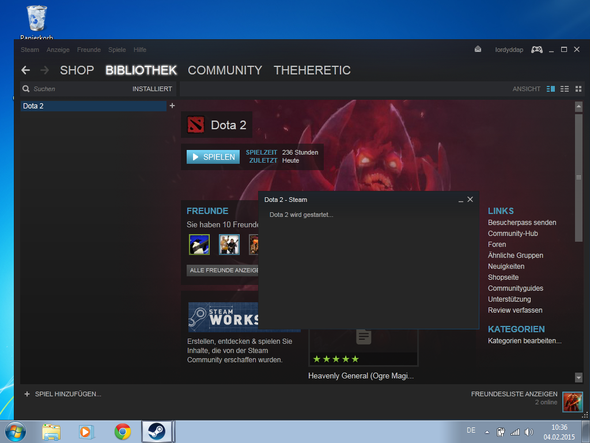
Task: Open the Neuigkeiten link
Action: tap(506, 266)
